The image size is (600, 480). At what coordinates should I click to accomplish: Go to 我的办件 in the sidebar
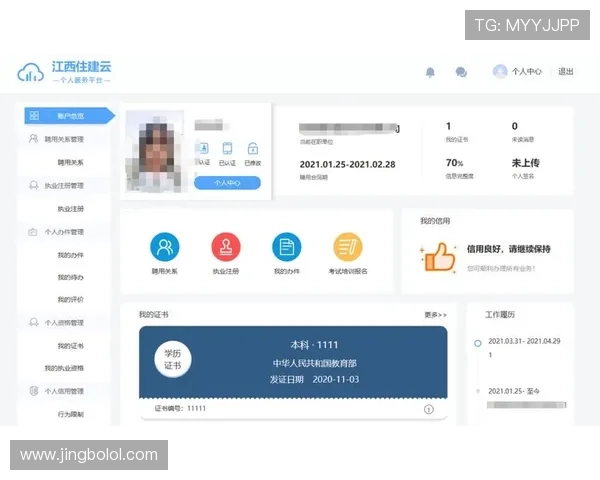(x=70, y=255)
